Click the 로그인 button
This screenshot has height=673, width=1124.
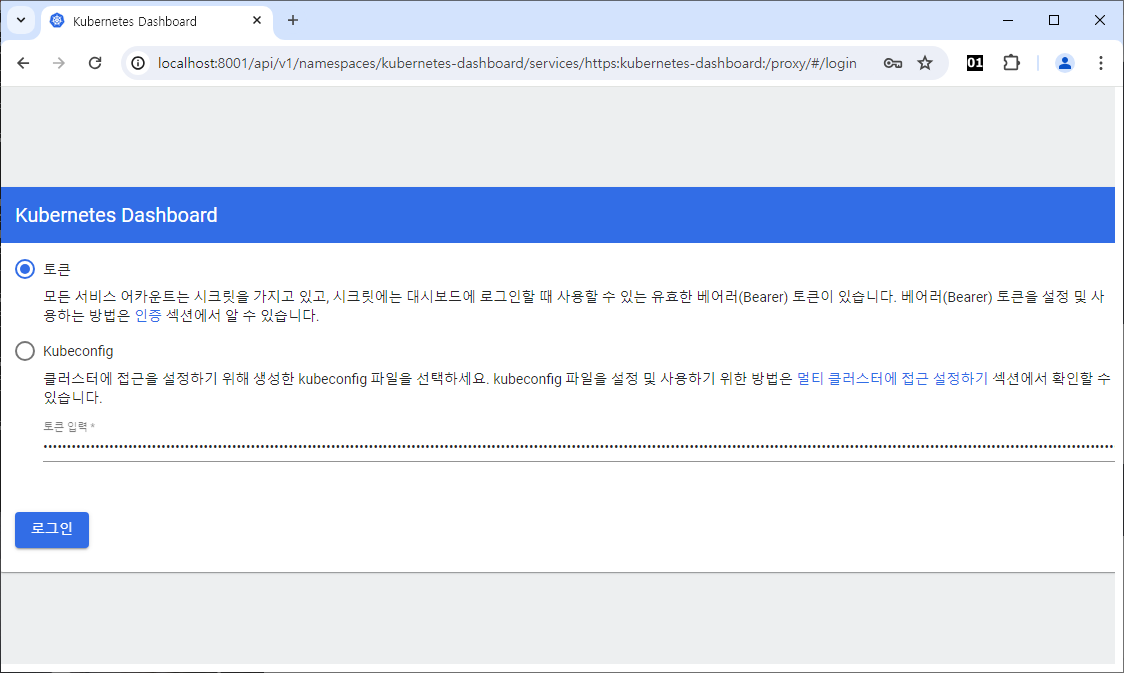point(52,530)
